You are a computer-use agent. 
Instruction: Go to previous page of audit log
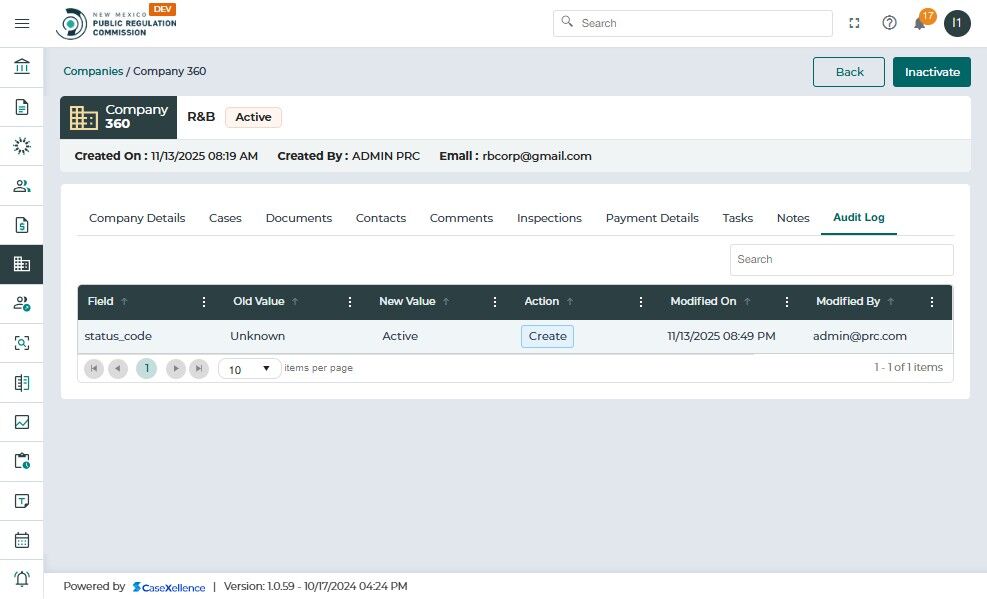pyautogui.click(x=118, y=369)
